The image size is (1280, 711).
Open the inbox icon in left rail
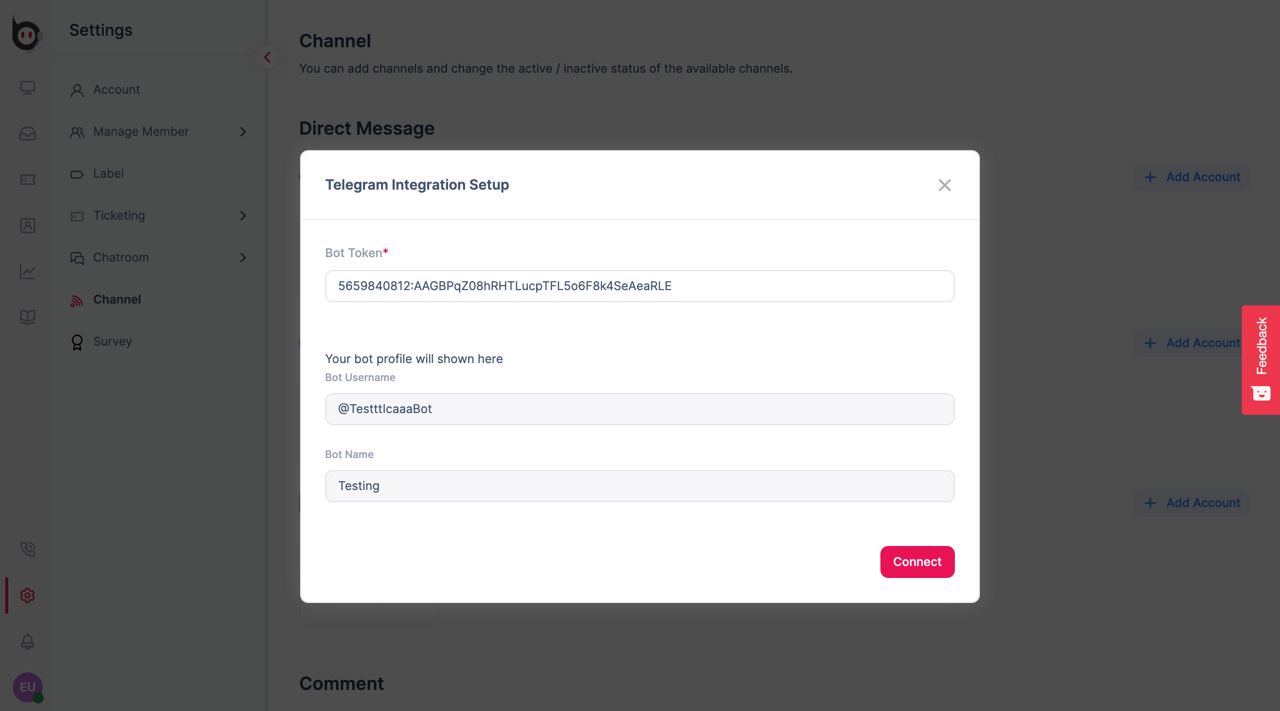(x=28, y=134)
